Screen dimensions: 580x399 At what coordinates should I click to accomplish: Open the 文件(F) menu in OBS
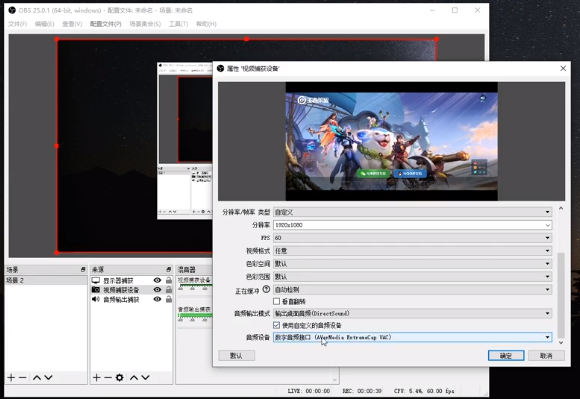(x=17, y=24)
